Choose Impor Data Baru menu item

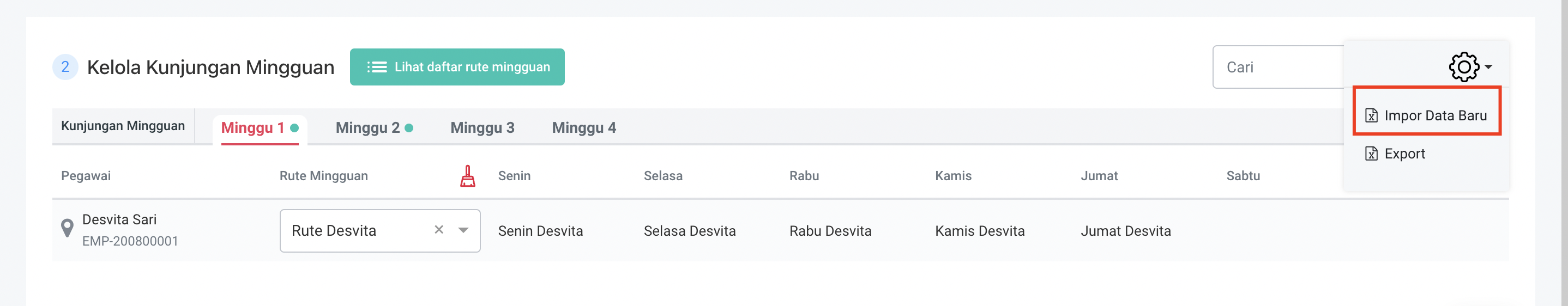tap(1434, 115)
